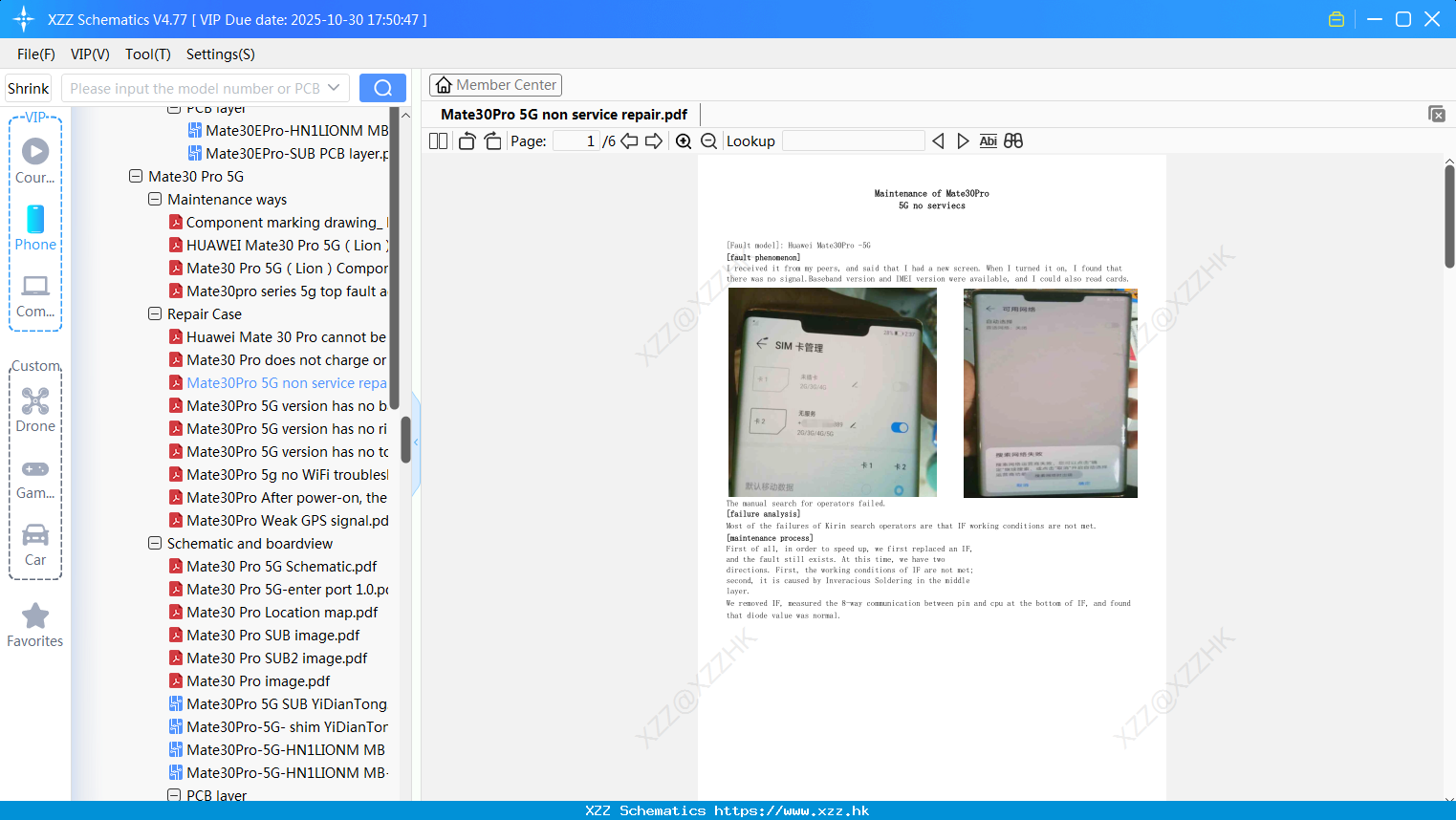The width and height of the screenshot is (1456, 820).
Task: Find previous lookup result
Action: pyautogui.click(x=938, y=141)
